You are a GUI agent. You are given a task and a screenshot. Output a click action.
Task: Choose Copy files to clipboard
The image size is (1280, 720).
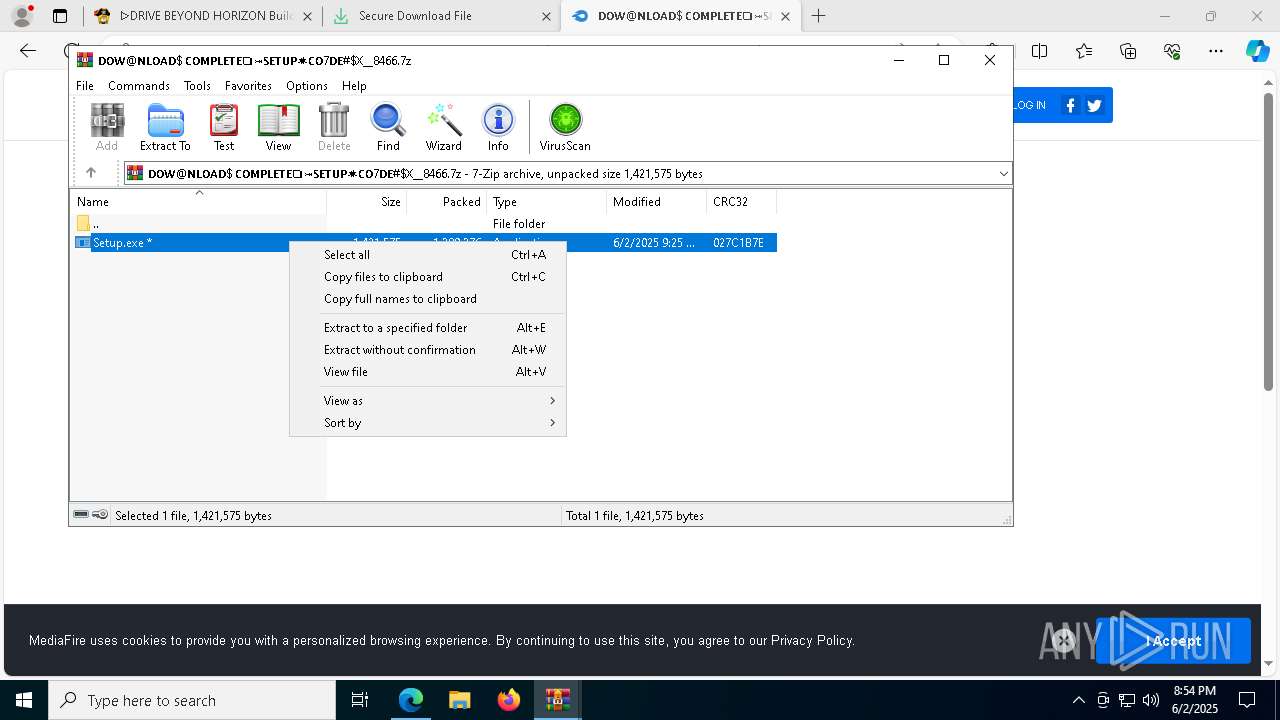point(428,277)
